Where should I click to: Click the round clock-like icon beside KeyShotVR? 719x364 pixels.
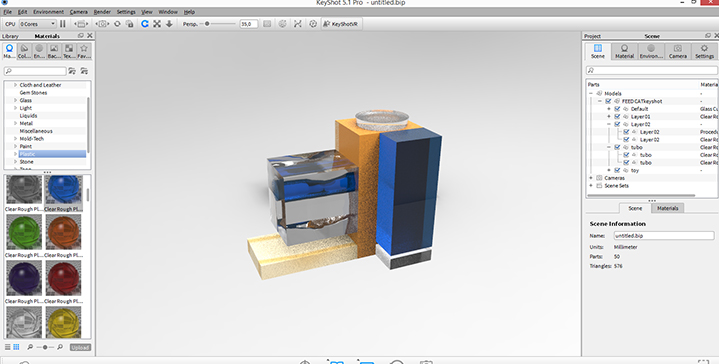(313, 24)
